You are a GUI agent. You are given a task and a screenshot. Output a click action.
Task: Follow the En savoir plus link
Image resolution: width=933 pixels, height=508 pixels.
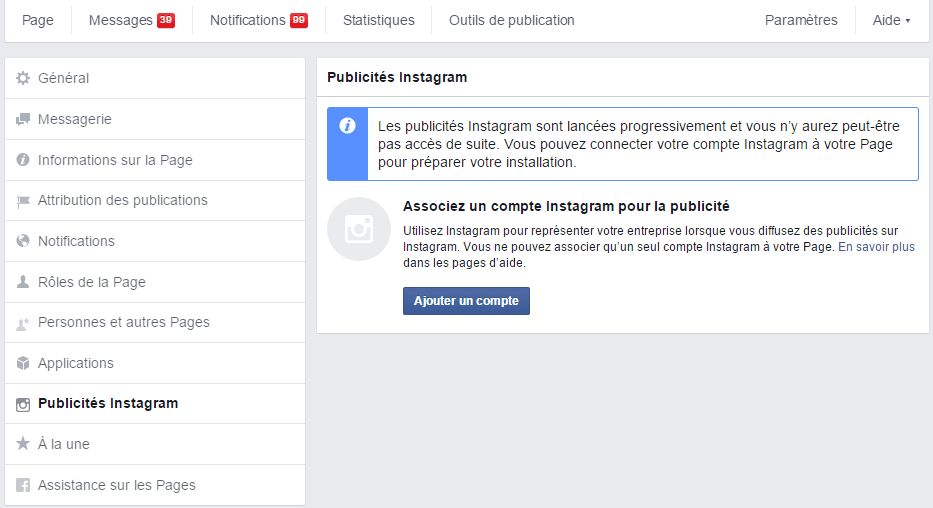876,247
